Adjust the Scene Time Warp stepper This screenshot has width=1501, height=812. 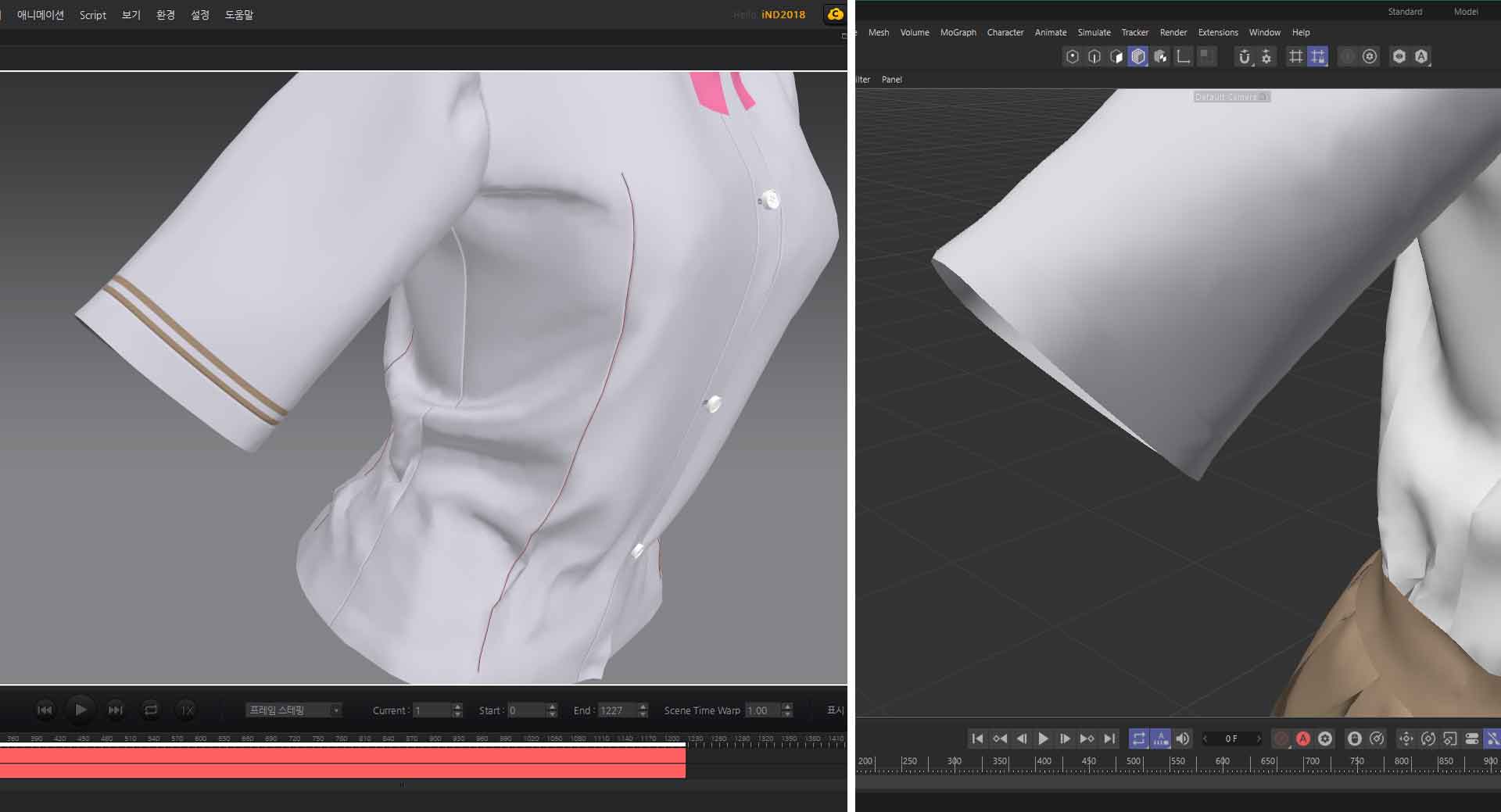pyautogui.click(x=787, y=710)
